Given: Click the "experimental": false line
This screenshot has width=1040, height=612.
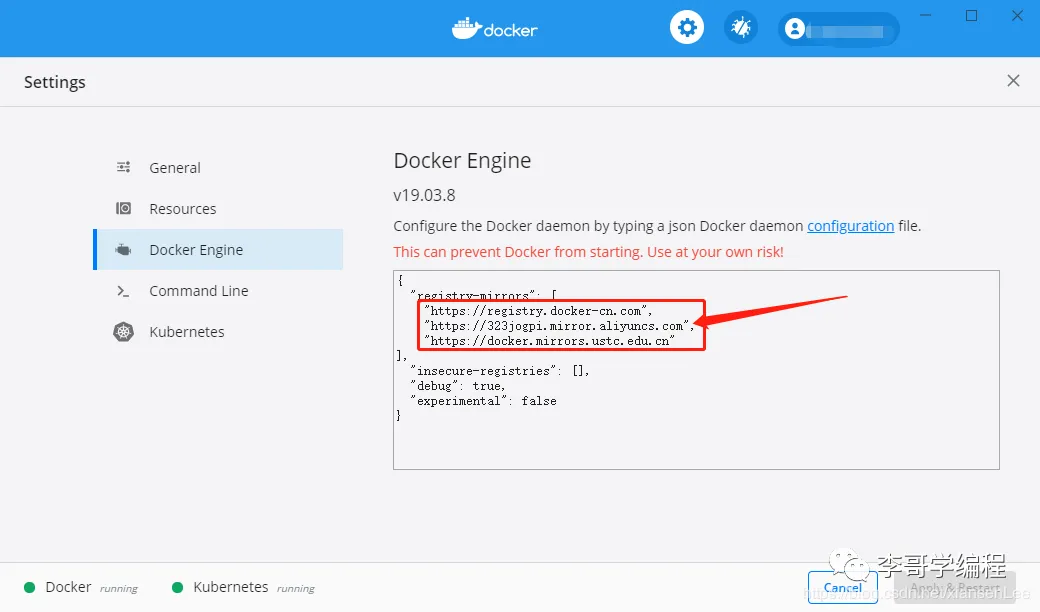Looking at the screenshot, I should coord(484,401).
